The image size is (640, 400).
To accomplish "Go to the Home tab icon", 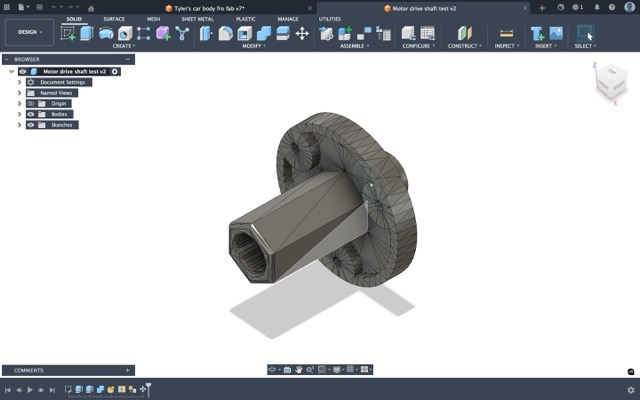I will 91,8.
